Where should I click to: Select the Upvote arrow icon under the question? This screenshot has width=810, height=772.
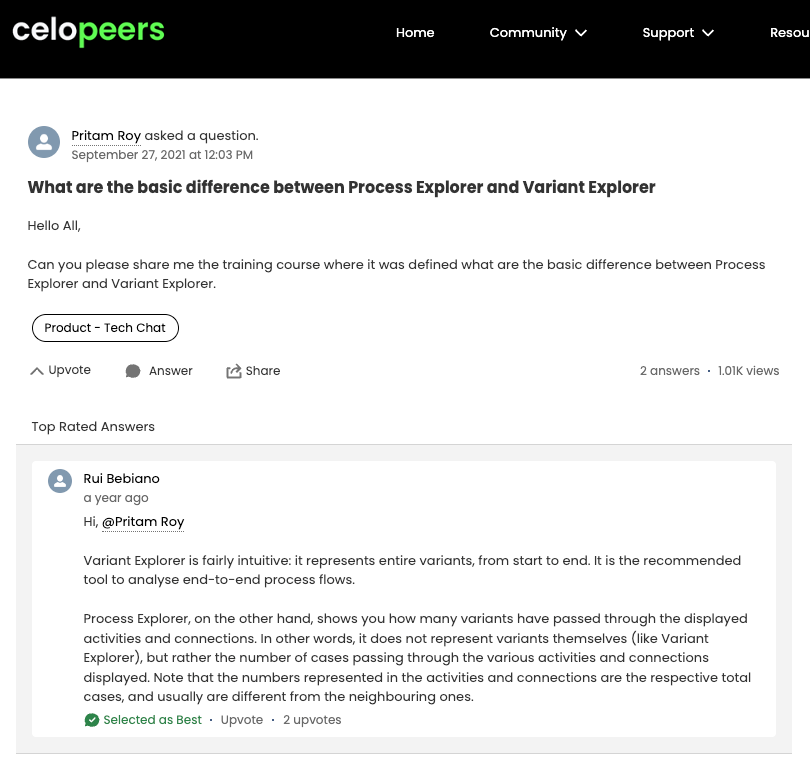click(37, 370)
